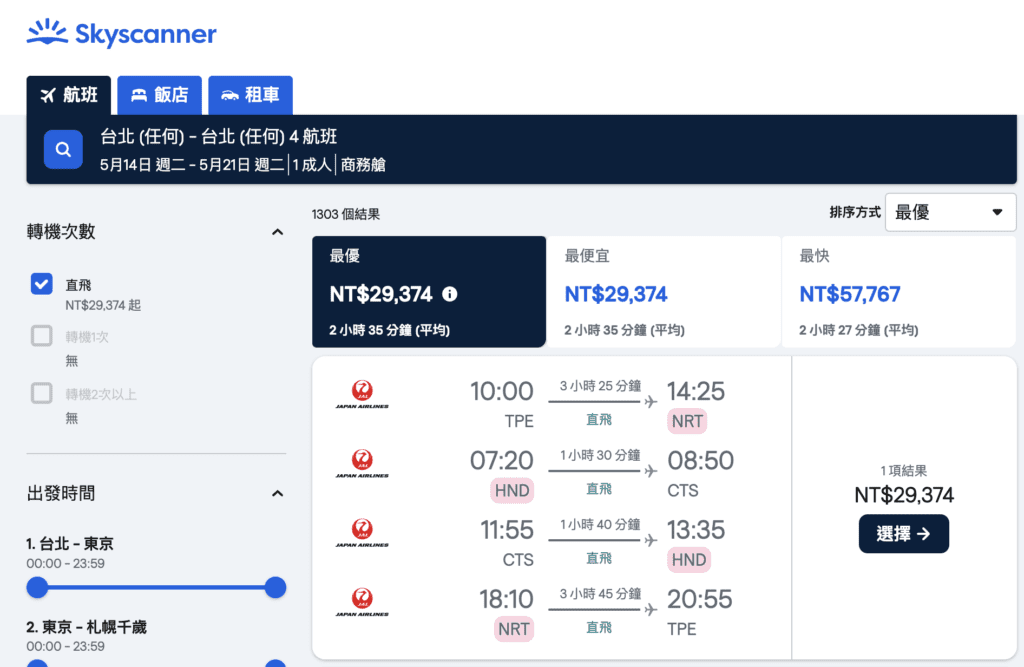Viewport: 1024px width, 667px height.
Task: Click the Skyscanner logo
Action: point(121,33)
